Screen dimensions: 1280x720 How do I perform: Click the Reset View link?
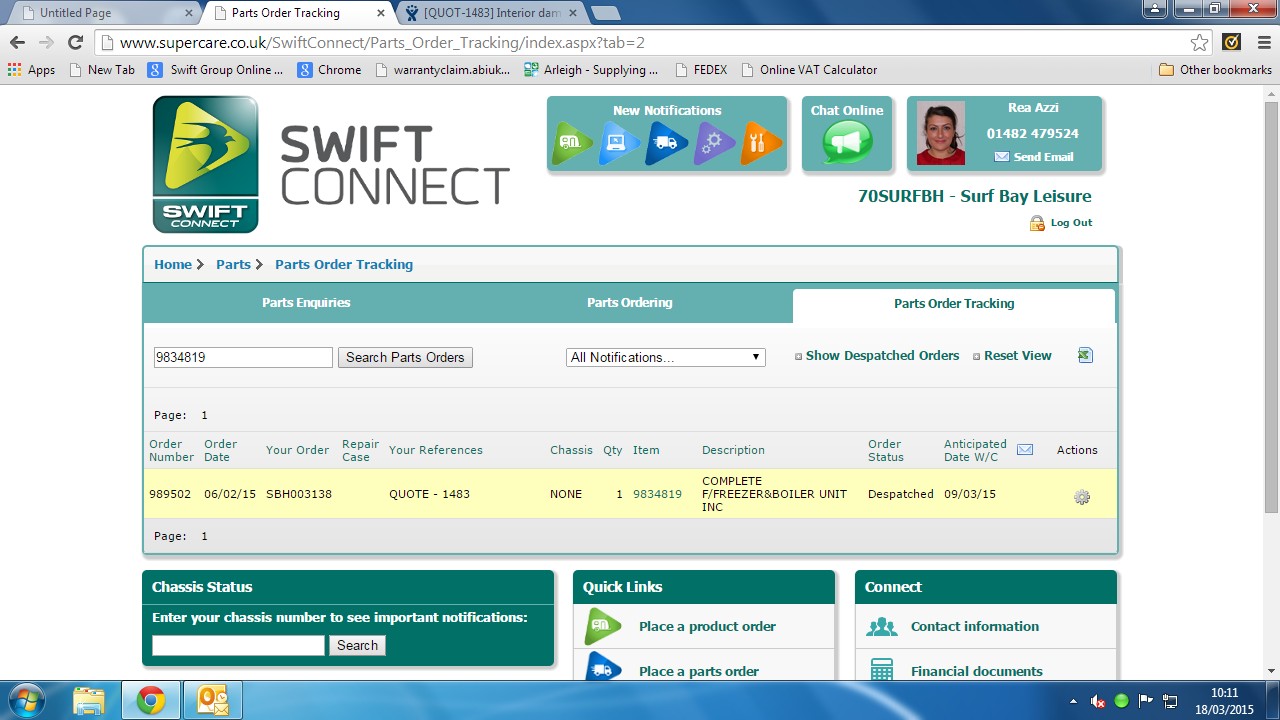(1017, 356)
